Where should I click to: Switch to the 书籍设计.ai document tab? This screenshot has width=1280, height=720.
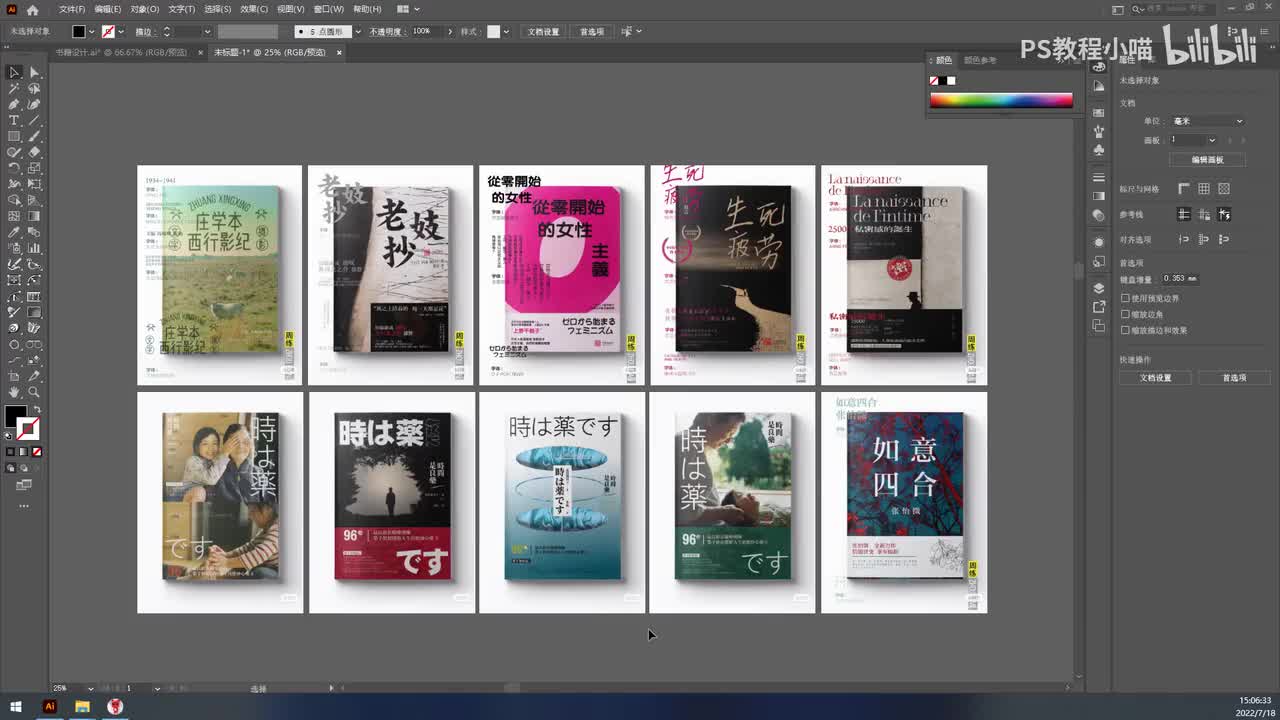point(120,52)
